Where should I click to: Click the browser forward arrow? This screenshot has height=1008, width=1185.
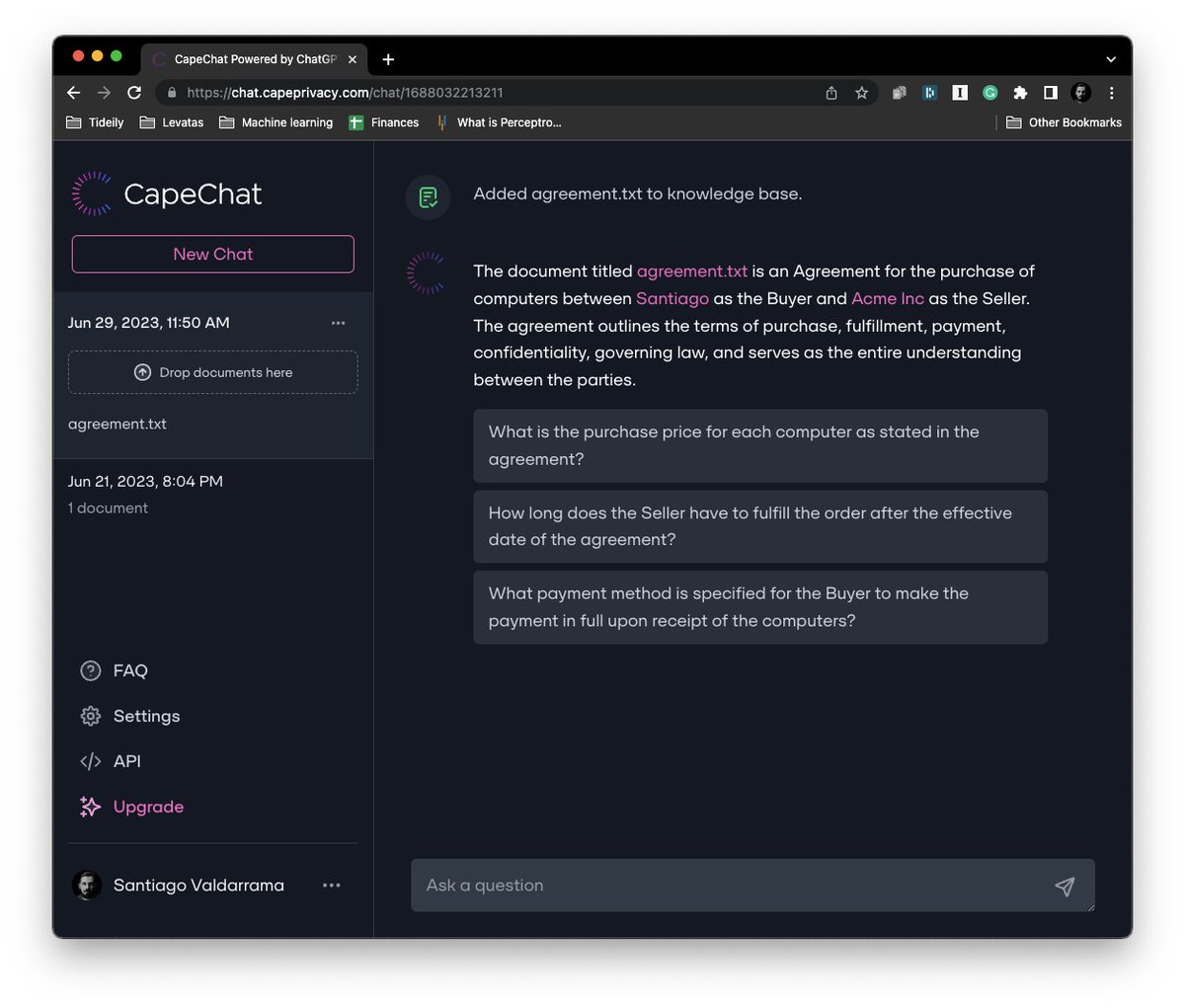tap(104, 92)
